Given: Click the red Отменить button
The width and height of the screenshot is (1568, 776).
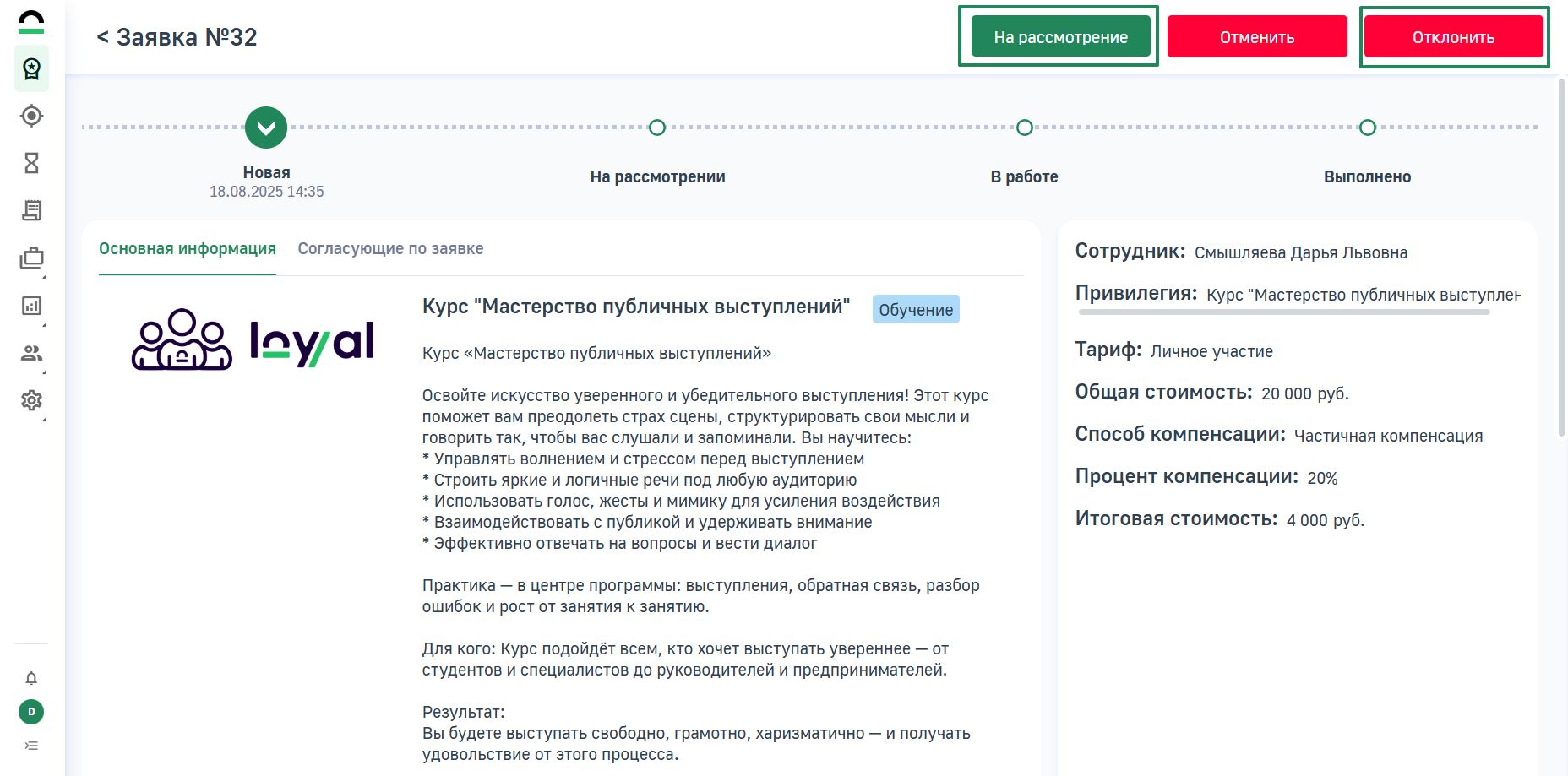Looking at the screenshot, I should point(1256,37).
